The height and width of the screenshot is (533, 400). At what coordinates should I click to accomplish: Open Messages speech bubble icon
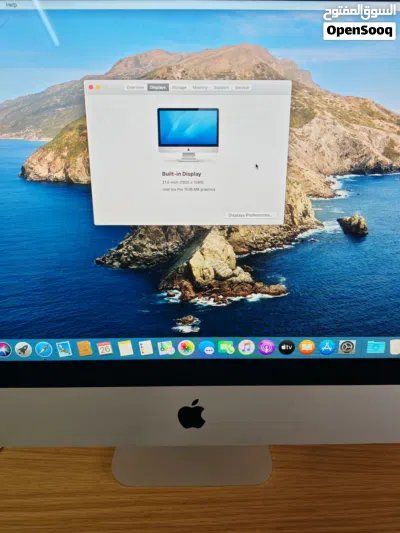point(207,348)
